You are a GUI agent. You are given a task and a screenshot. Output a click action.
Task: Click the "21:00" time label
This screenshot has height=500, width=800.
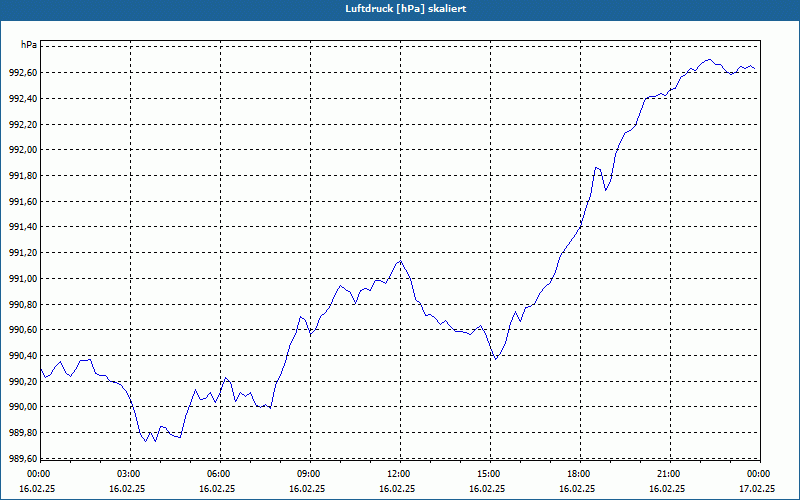[670, 474]
